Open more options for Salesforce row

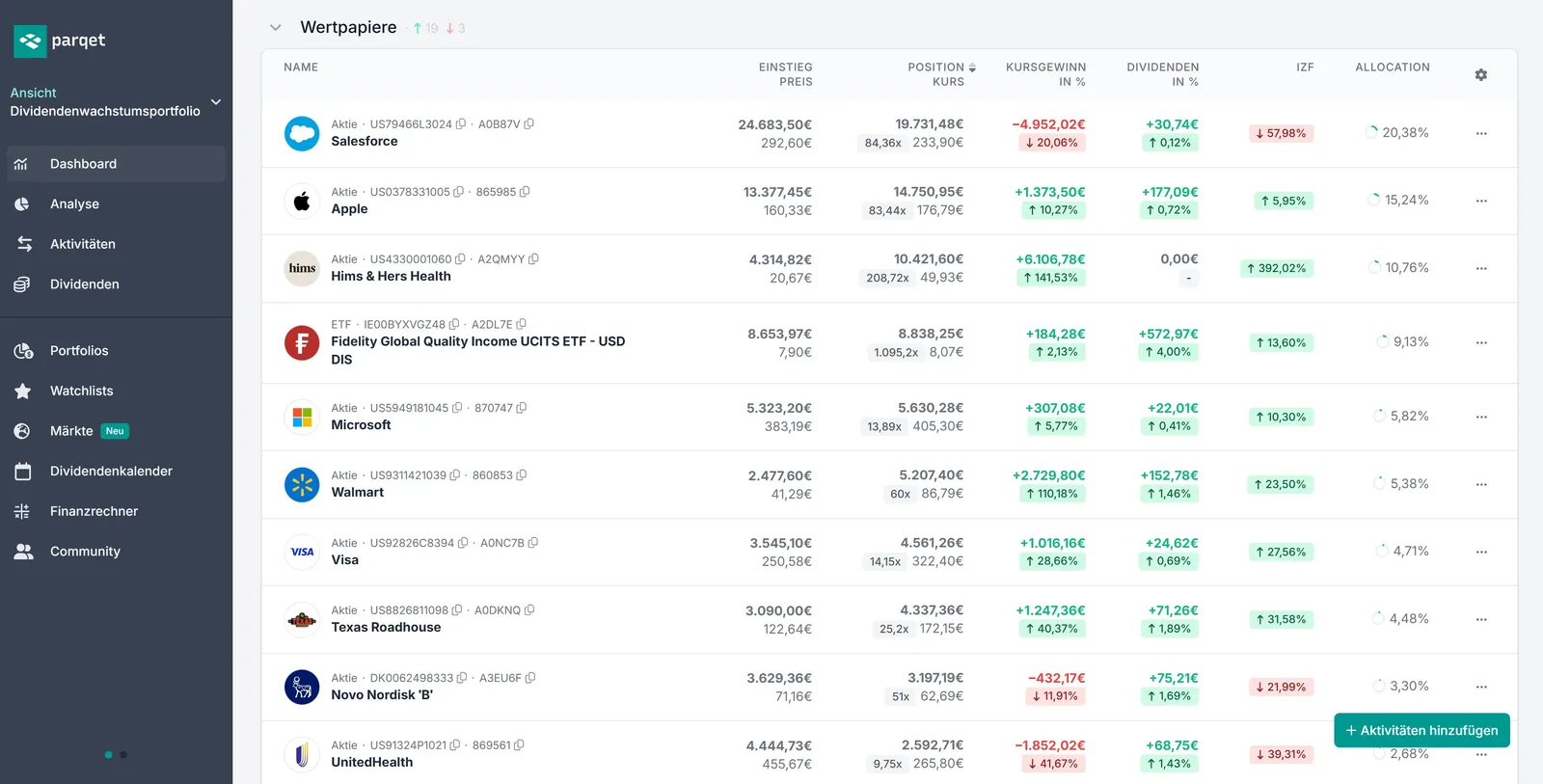(x=1481, y=133)
